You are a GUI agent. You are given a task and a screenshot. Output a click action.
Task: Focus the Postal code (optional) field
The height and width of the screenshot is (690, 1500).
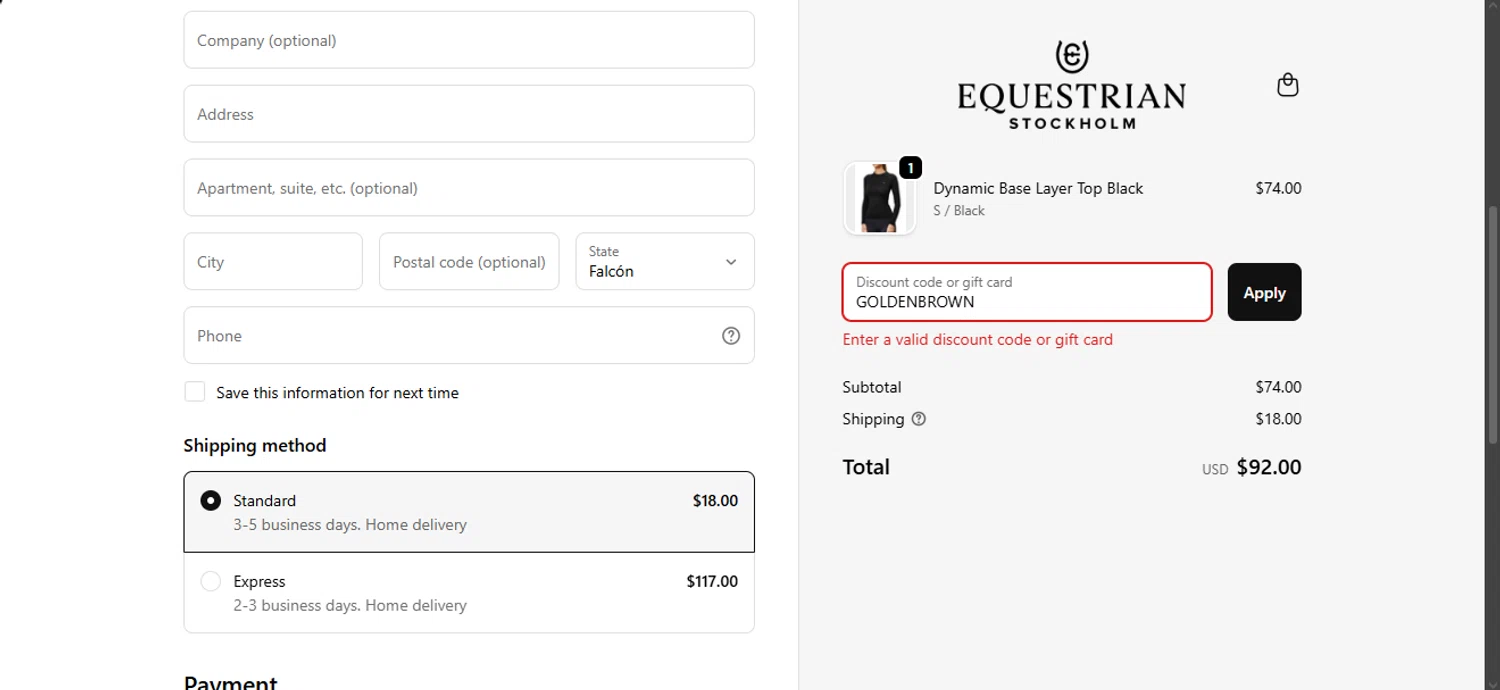tap(469, 262)
